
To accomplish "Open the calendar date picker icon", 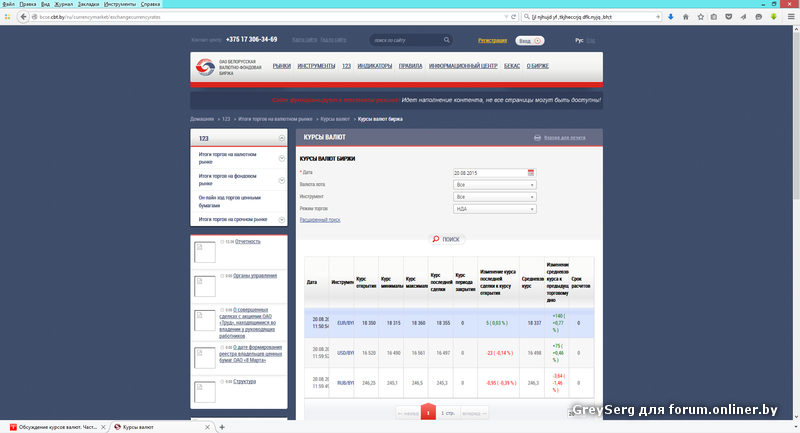I will tap(532, 173).
